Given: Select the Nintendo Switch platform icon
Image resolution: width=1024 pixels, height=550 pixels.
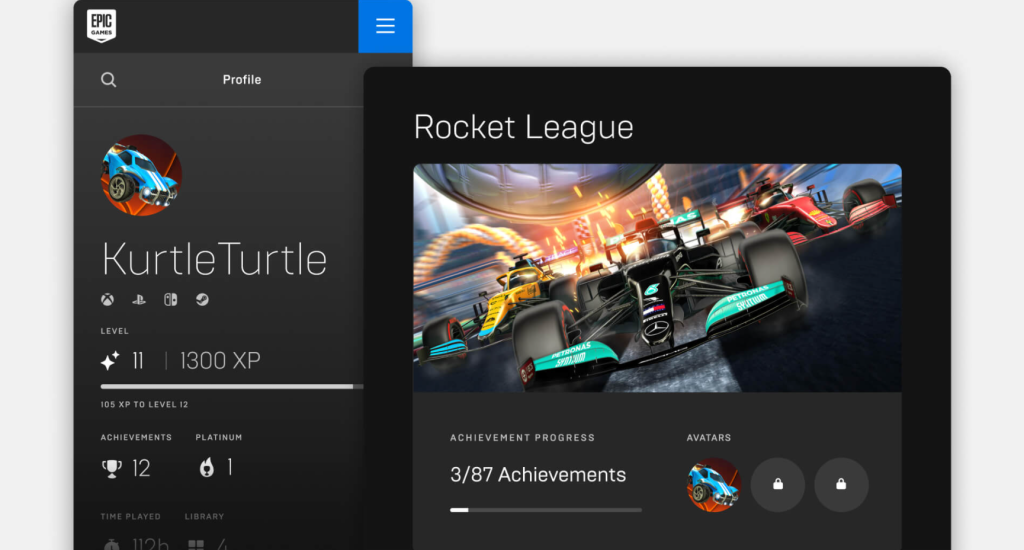Looking at the screenshot, I should pos(170,300).
